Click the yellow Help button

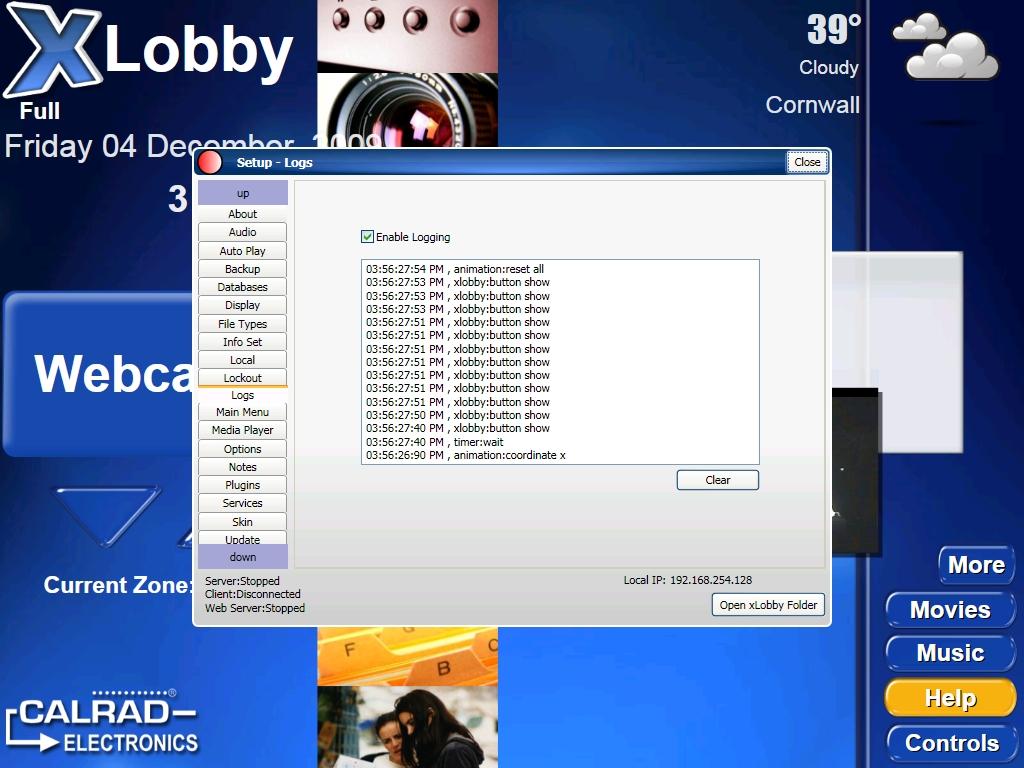[x=950, y=698]
